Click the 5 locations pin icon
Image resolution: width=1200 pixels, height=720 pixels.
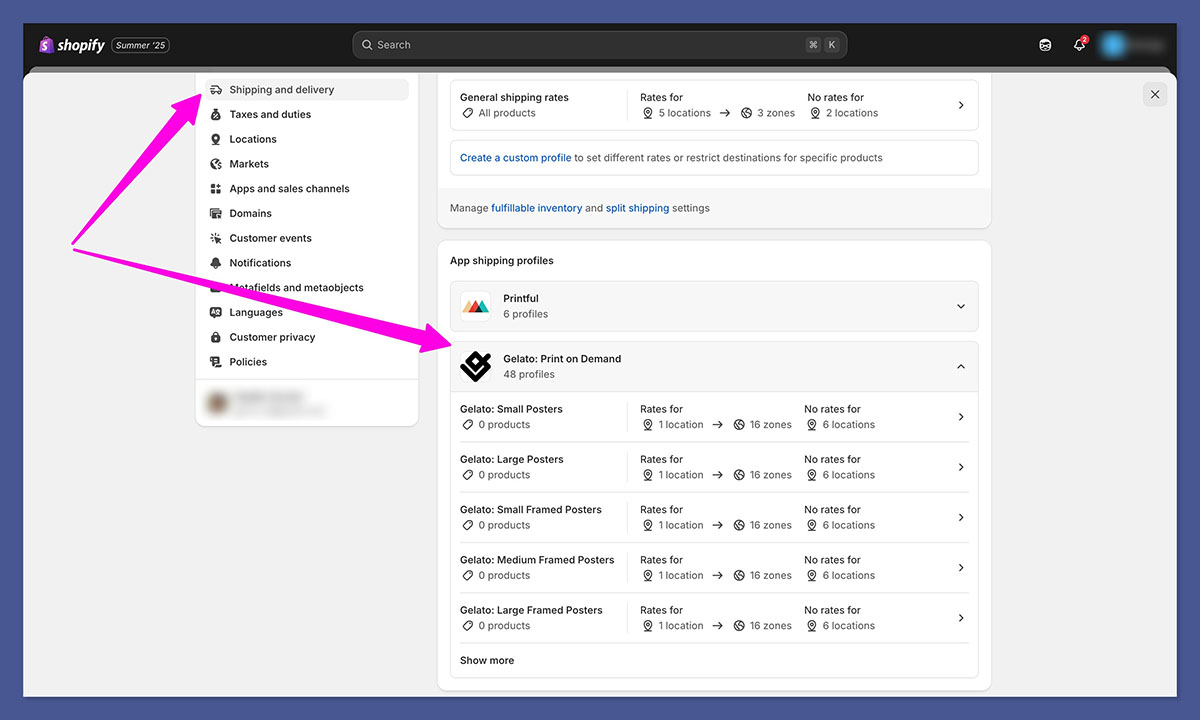pos(648,114)
